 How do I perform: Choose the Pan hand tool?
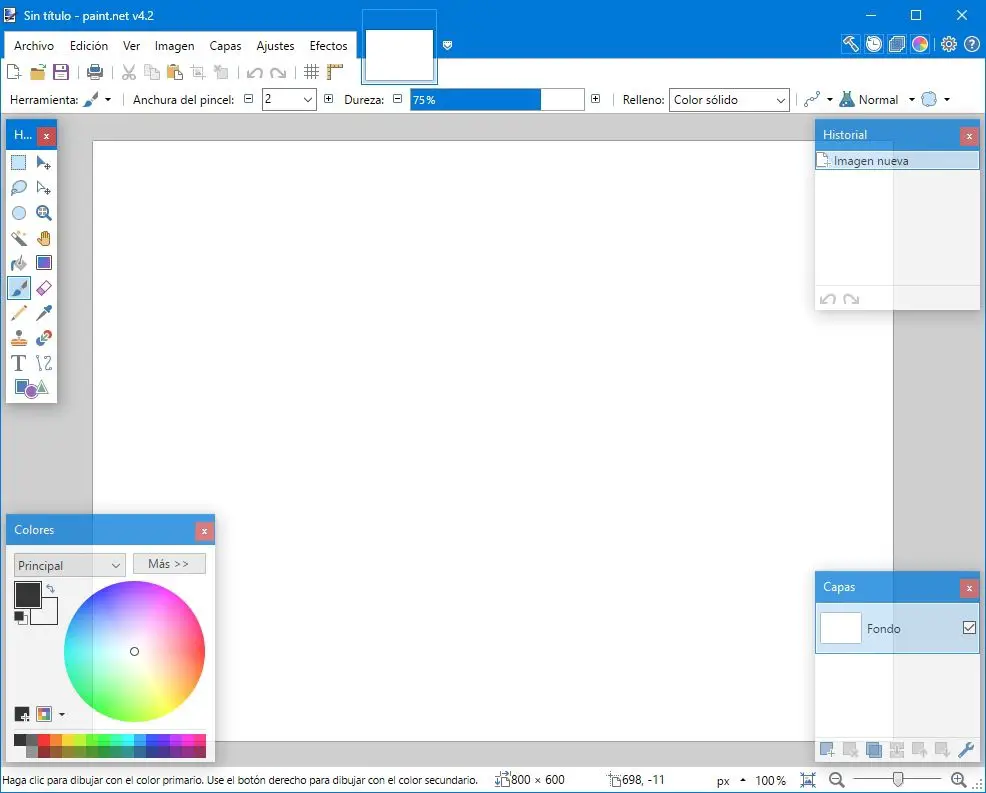(43, 238)
